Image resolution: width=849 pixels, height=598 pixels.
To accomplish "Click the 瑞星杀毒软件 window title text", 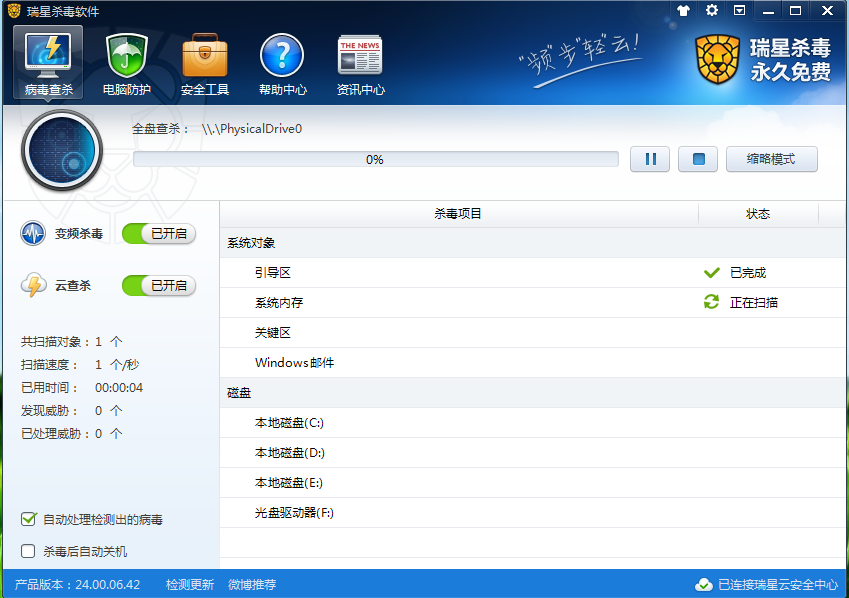I will pyautogui.click(x=63, y=11).
